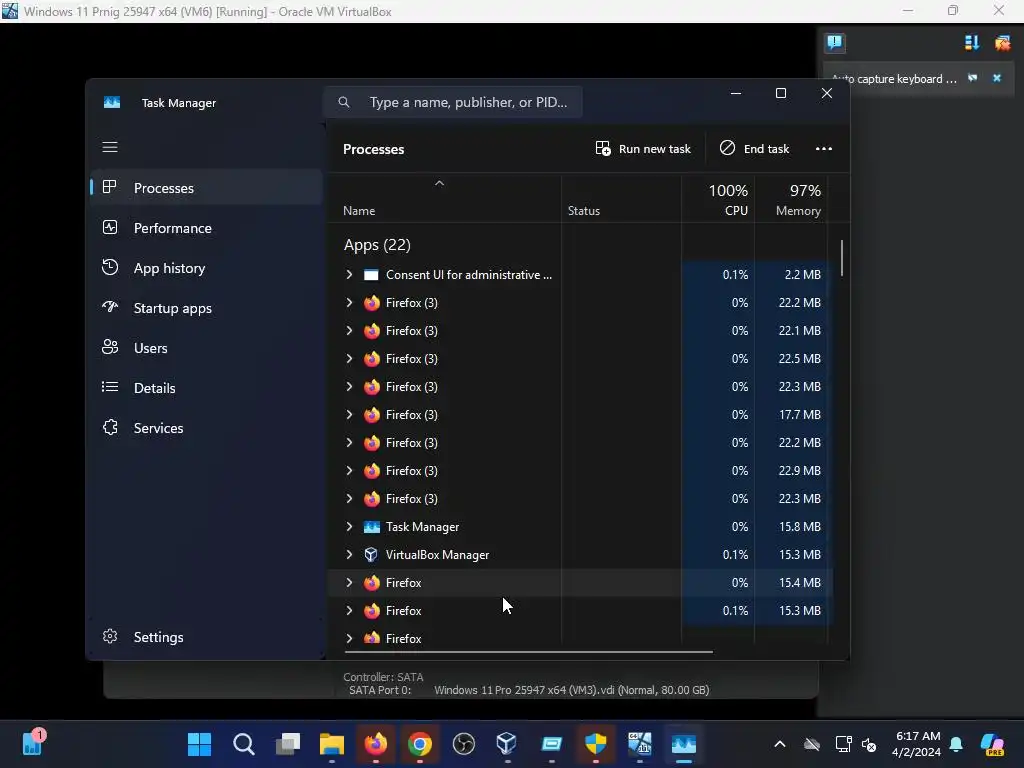Viewport: 1024px width, 768px height.
Task: Open the Processes page in sidebar
Action: 206,187
